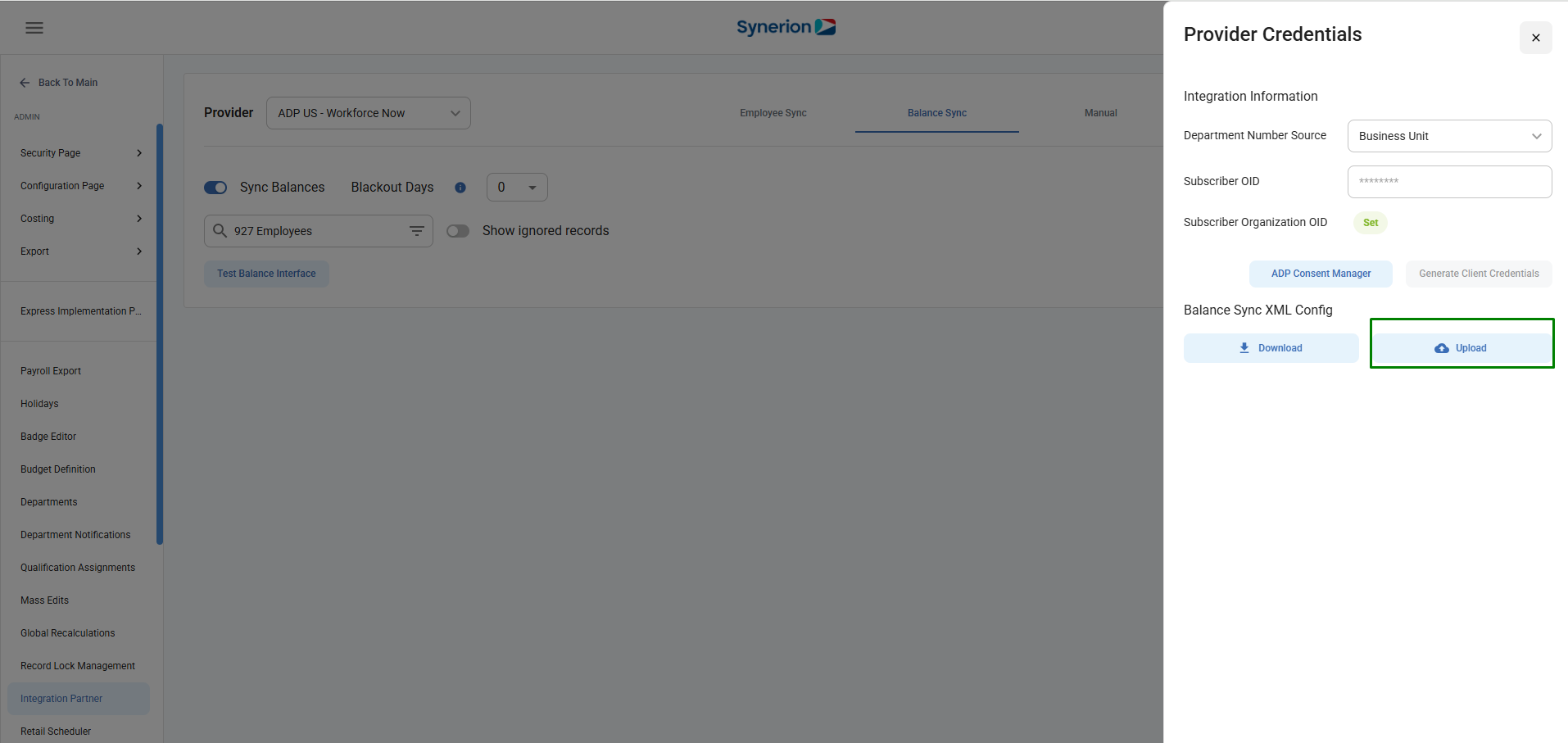This screenshot has width=1568, height=743.
Task: Open the Blackout Days number dropdown
Action: pyautogui.click(x=517, y=188)
